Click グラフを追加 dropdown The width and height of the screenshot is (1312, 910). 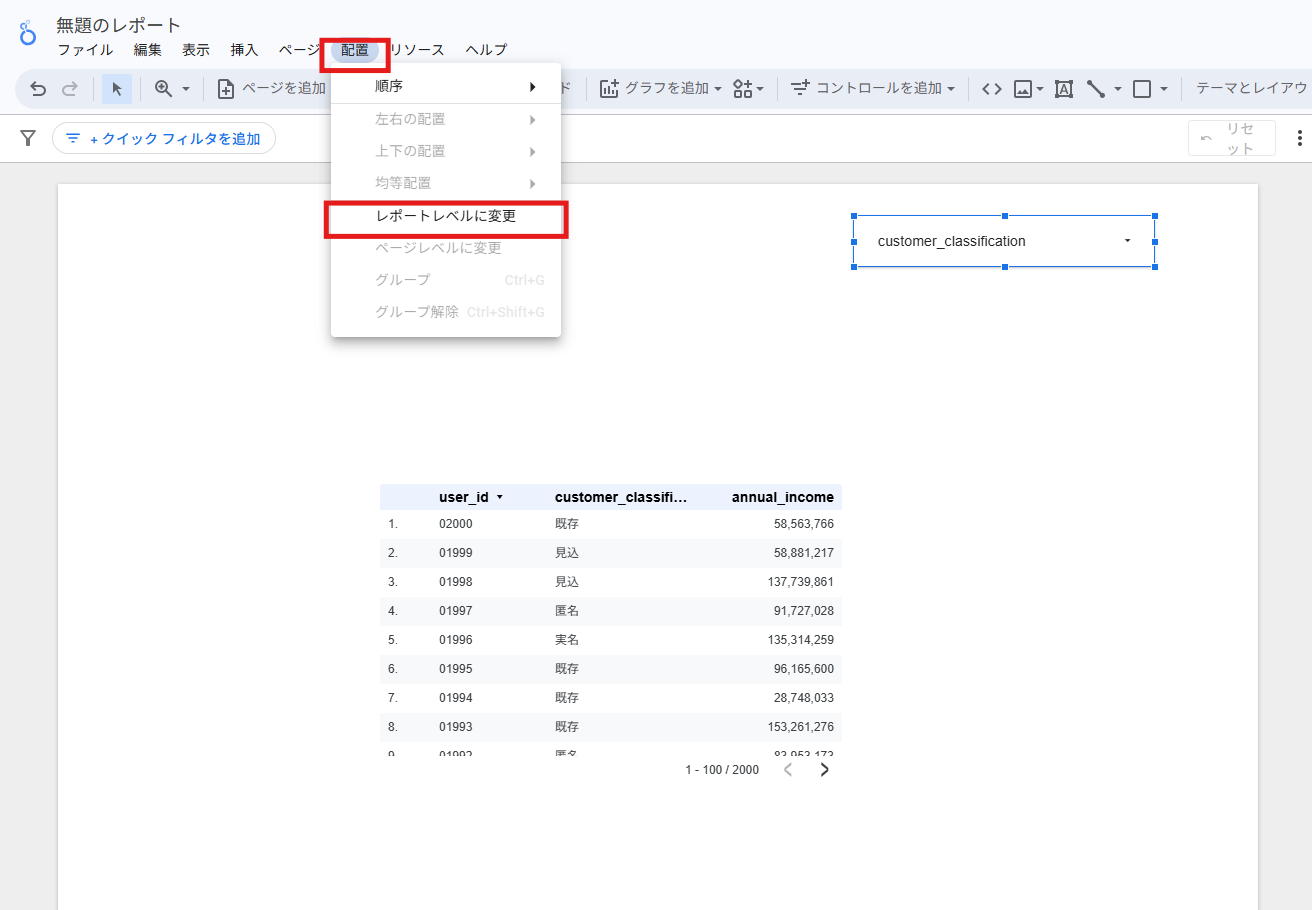(661, 89)
